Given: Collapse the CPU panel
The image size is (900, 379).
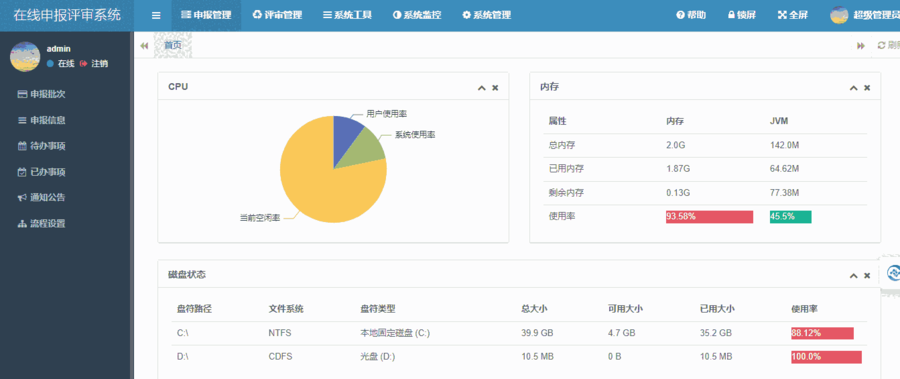Looking at the screenshot, I should click(482, 88).
